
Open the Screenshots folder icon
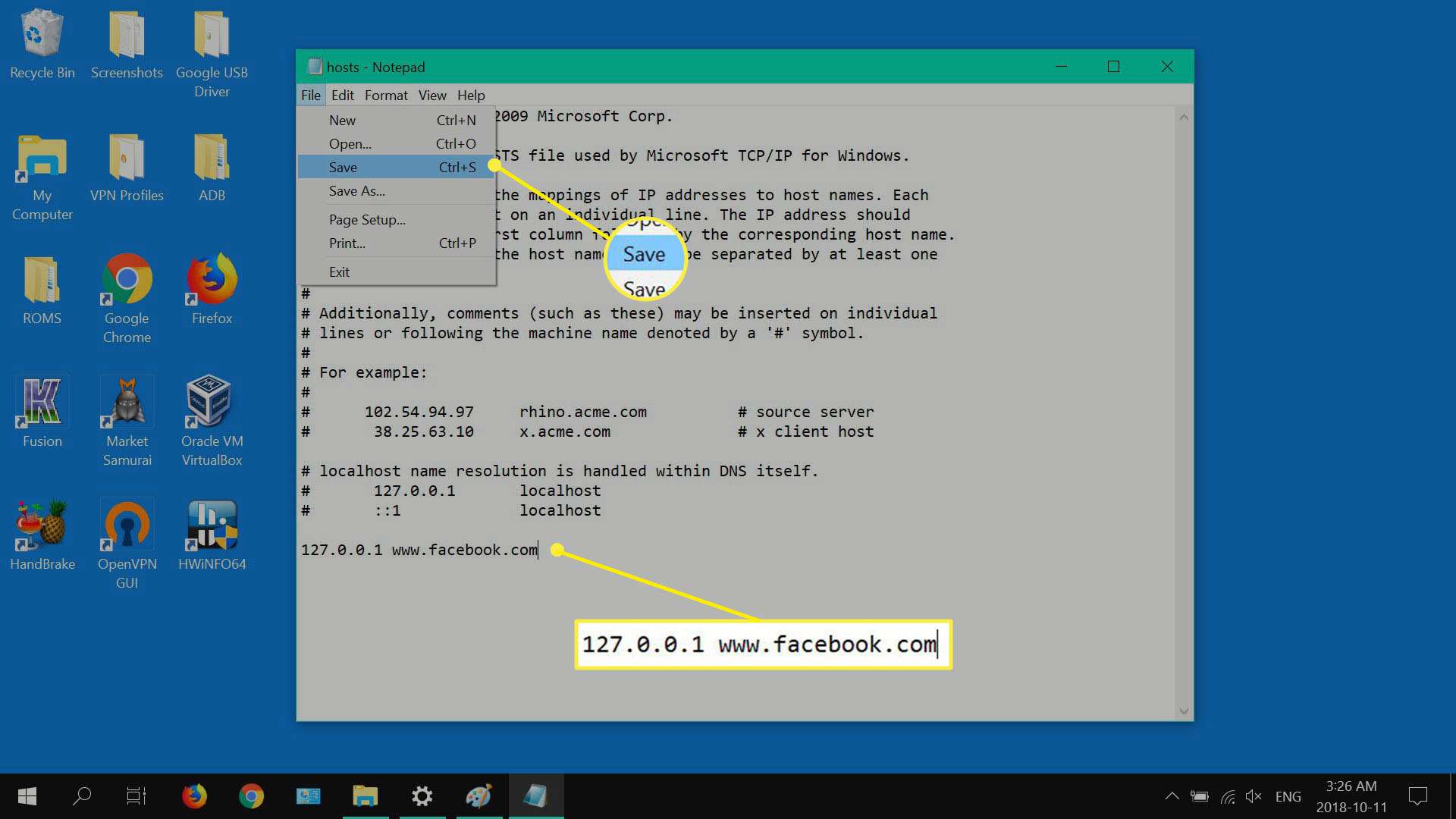click(x=127, y=44)
